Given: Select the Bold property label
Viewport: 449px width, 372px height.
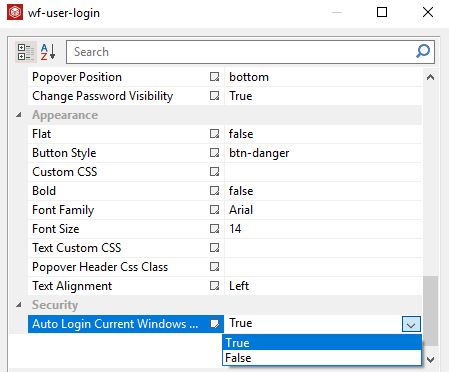Looking at the screenshot, I should [x=44, y=191].
